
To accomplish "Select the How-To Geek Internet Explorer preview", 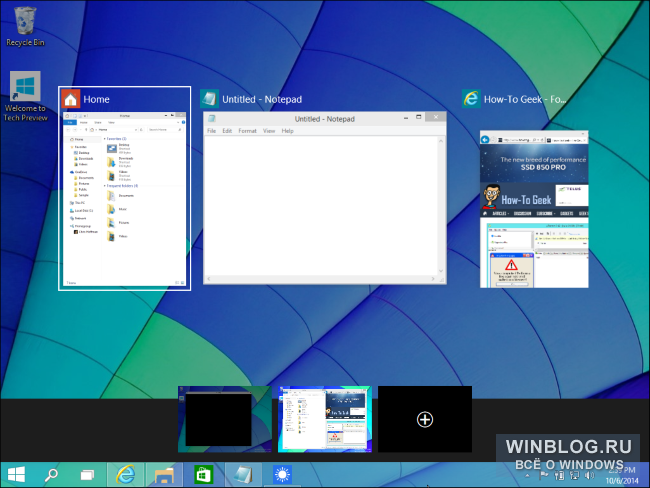I will tap(534, 209).
